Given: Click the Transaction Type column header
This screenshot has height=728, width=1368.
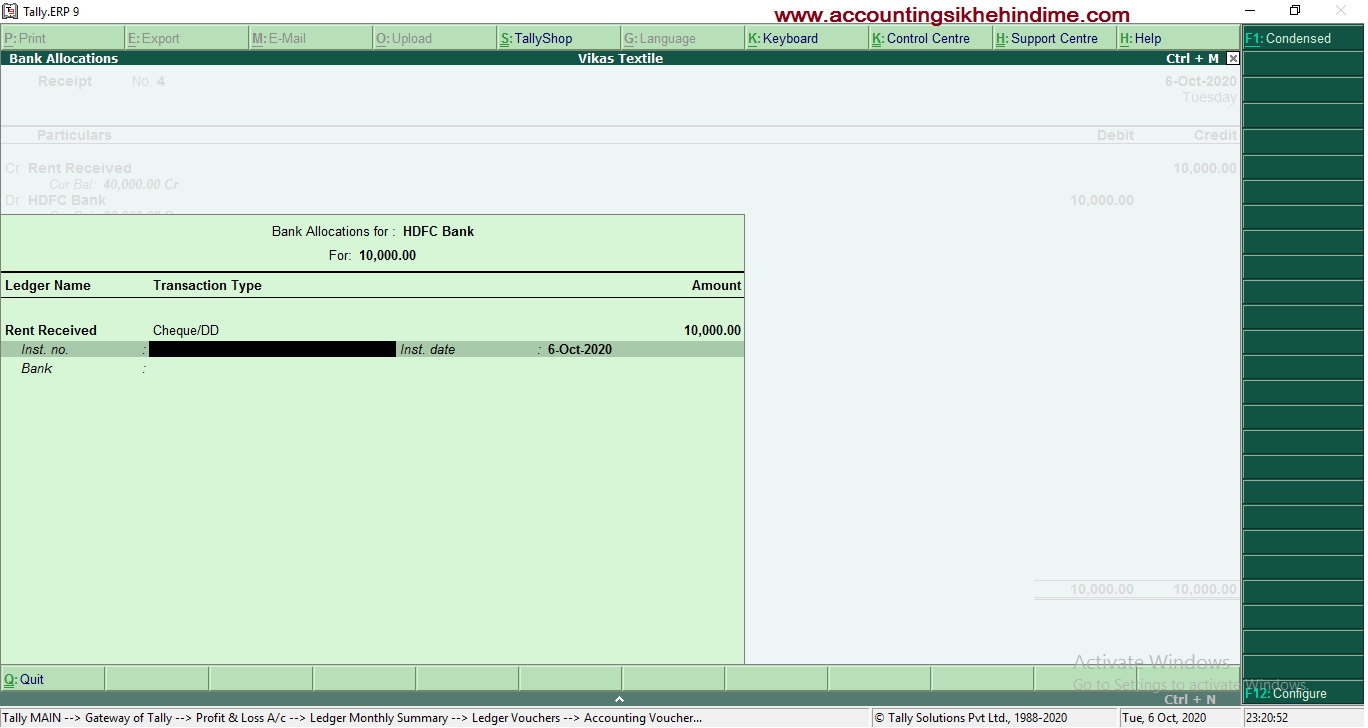Looking at the screenshot, I should point(207,285).
